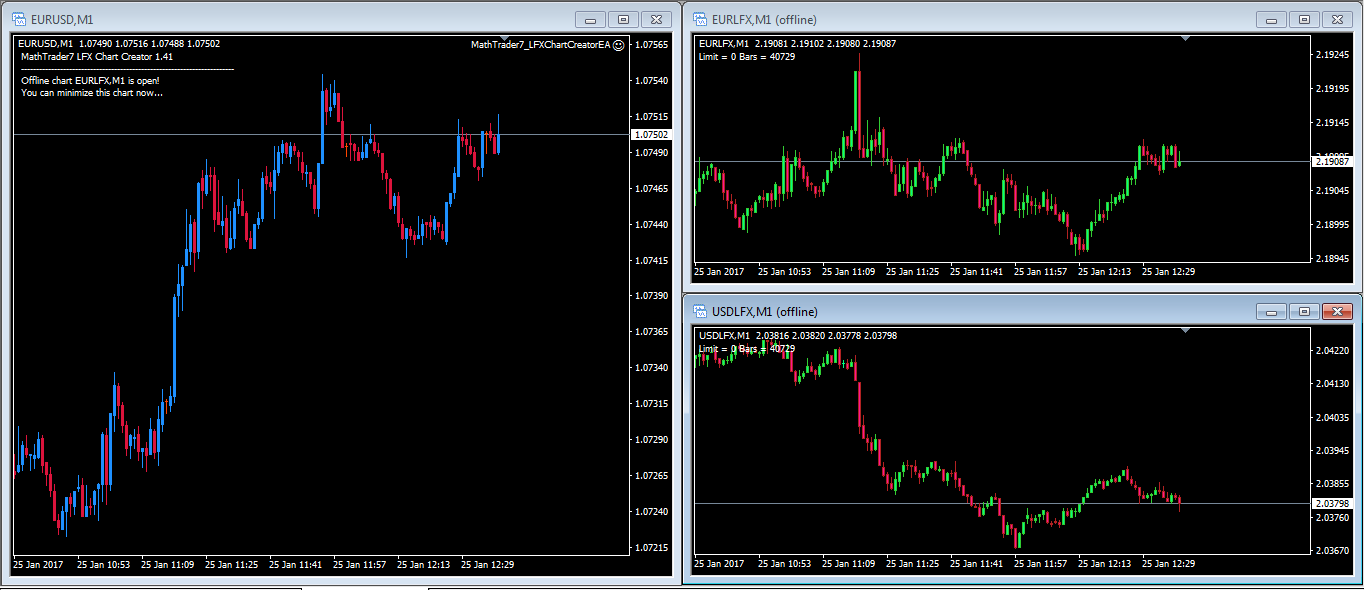Click '25 Jan 12:13' on EURLFX time axis
The image size is (1364, 590).
pos(1104,271)
